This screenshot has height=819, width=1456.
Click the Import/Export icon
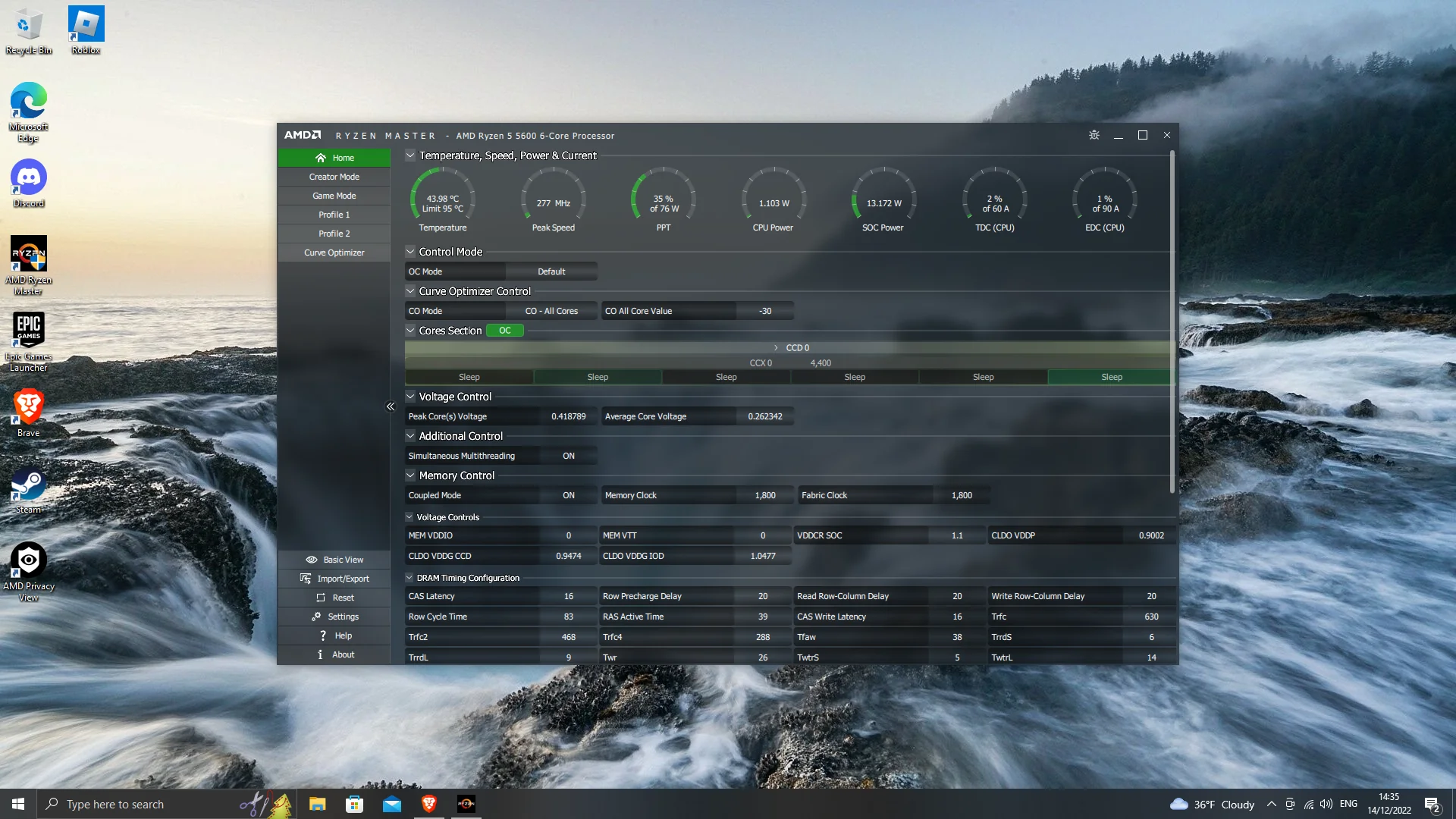[x=306, y=579]
